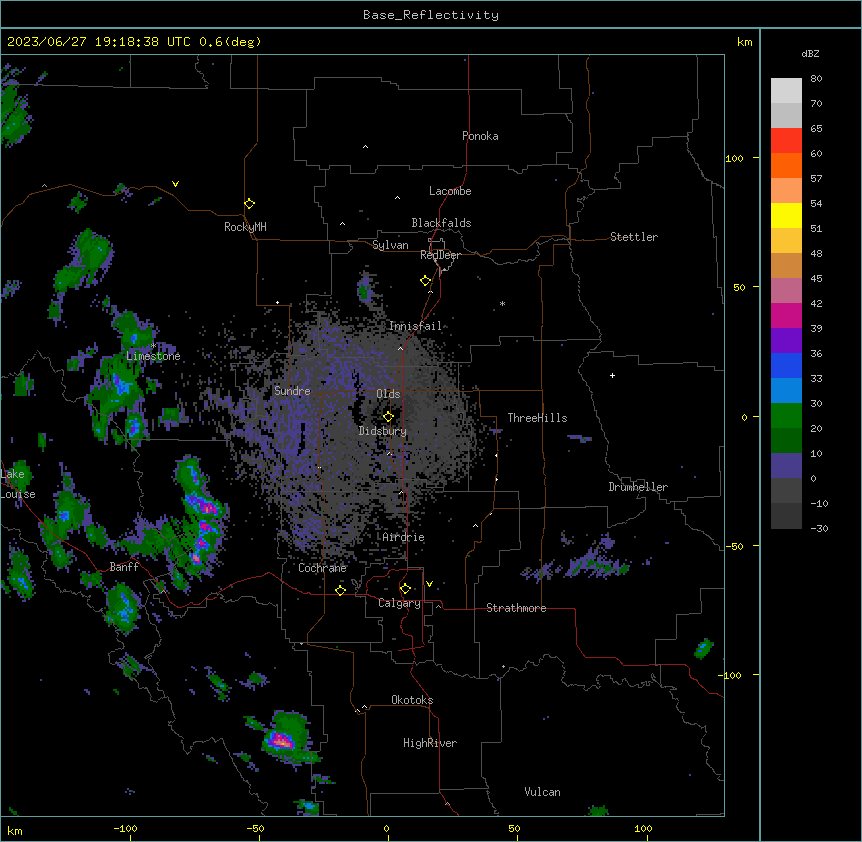Click the Didsbury city label
Viewport: 862px width, 842px height.
[x=383, y=431]
